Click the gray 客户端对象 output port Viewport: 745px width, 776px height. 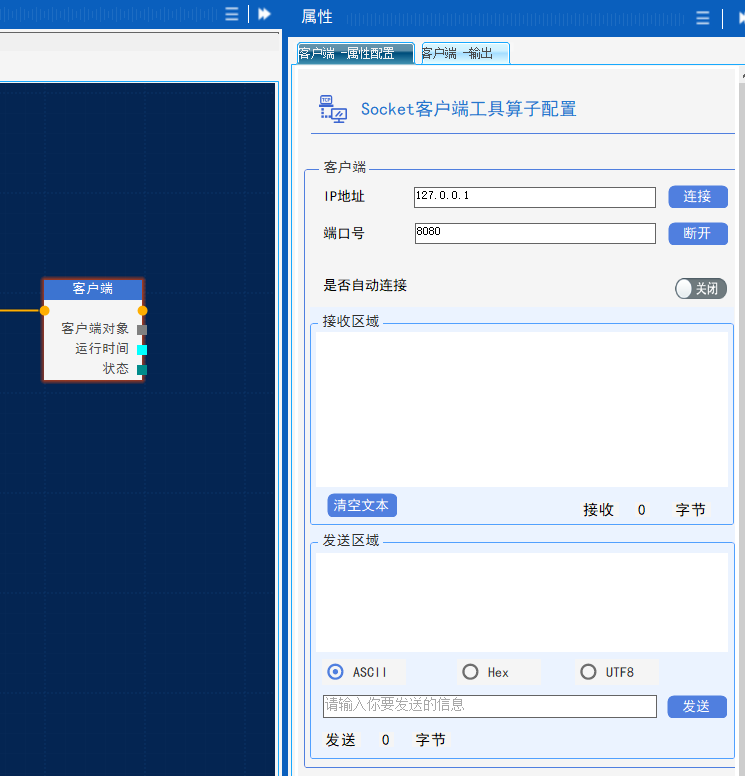click(142, 330)
